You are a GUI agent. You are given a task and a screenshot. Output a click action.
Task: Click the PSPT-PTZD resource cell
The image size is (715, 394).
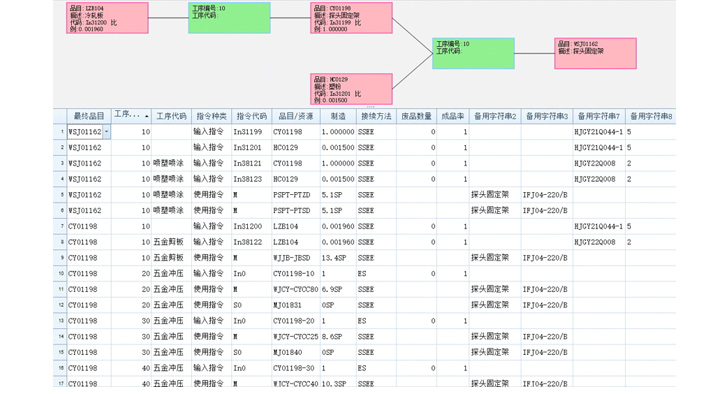(296, 195)
